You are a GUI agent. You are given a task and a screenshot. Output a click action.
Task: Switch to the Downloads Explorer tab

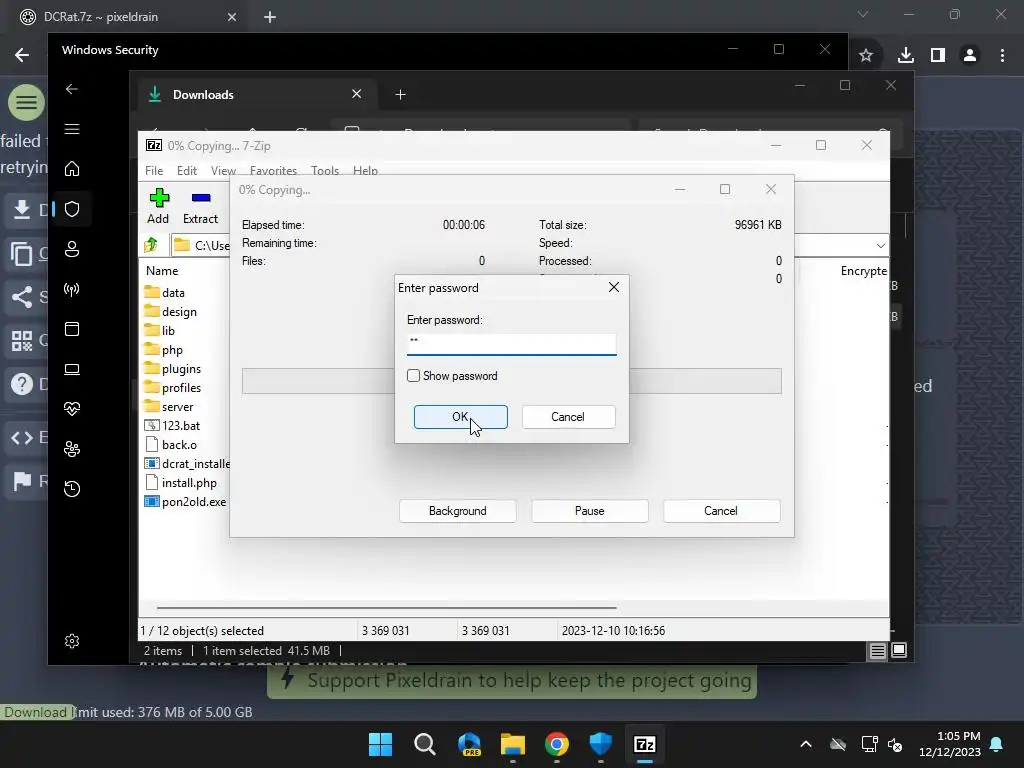(255, 95)
